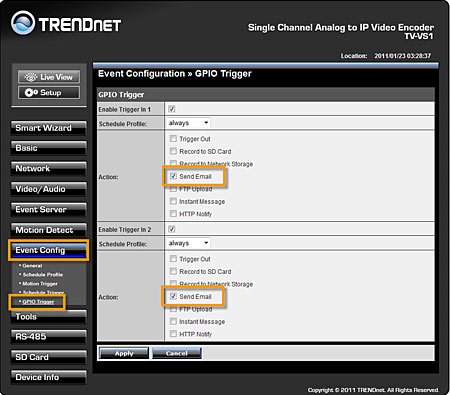Click the TV-VS1 model name

419,36
